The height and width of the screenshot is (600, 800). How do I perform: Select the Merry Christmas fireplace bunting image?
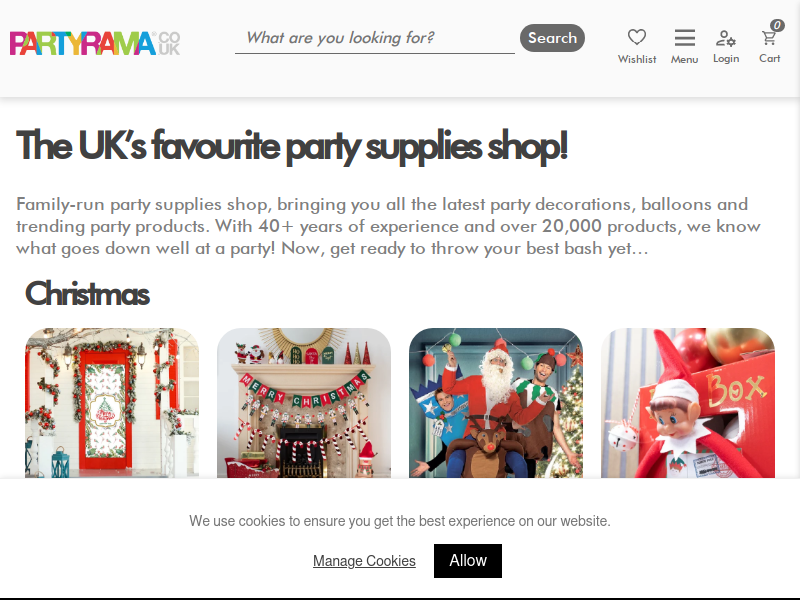(304, 403)
